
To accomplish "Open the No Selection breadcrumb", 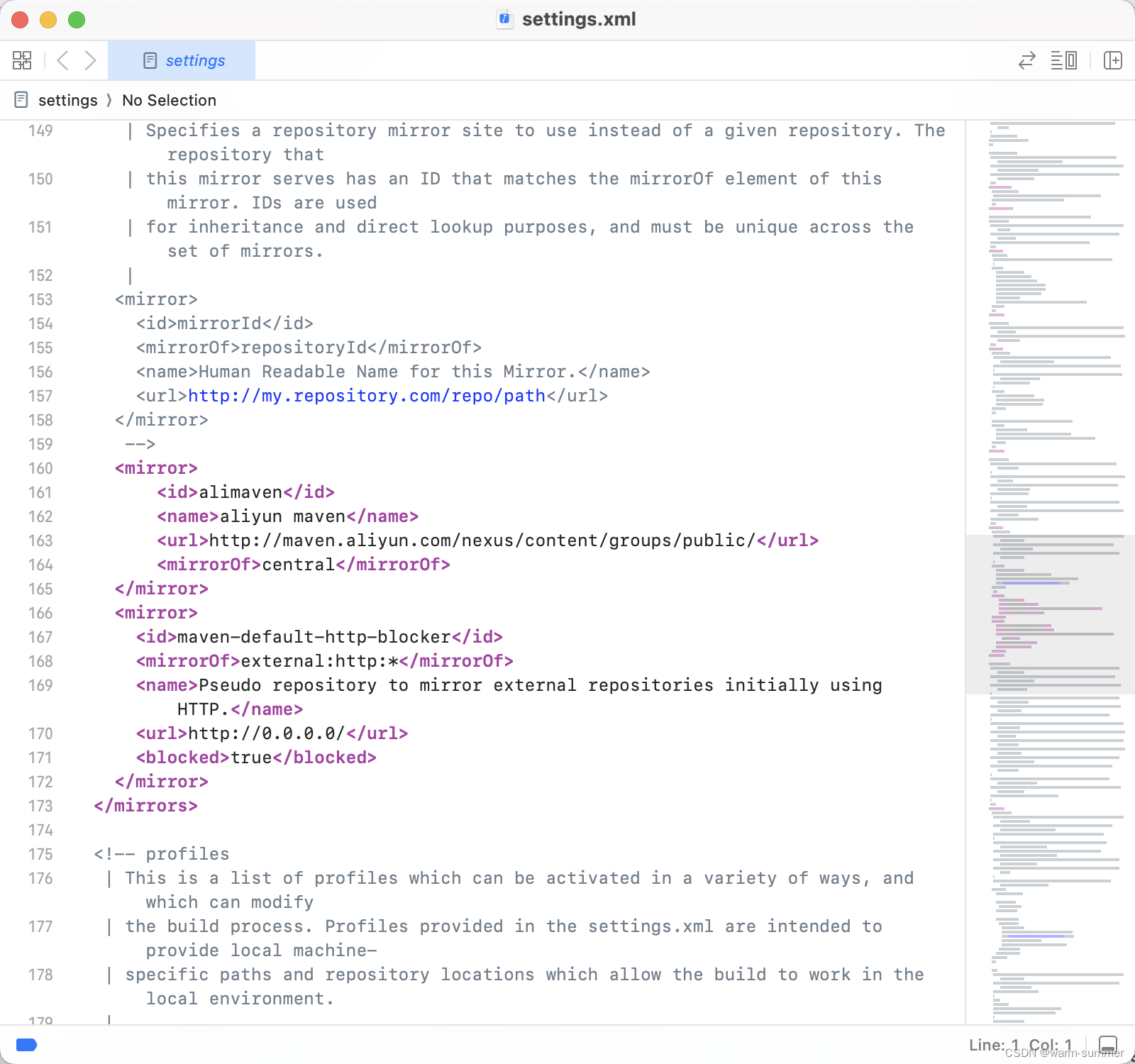I will [169, 100].
